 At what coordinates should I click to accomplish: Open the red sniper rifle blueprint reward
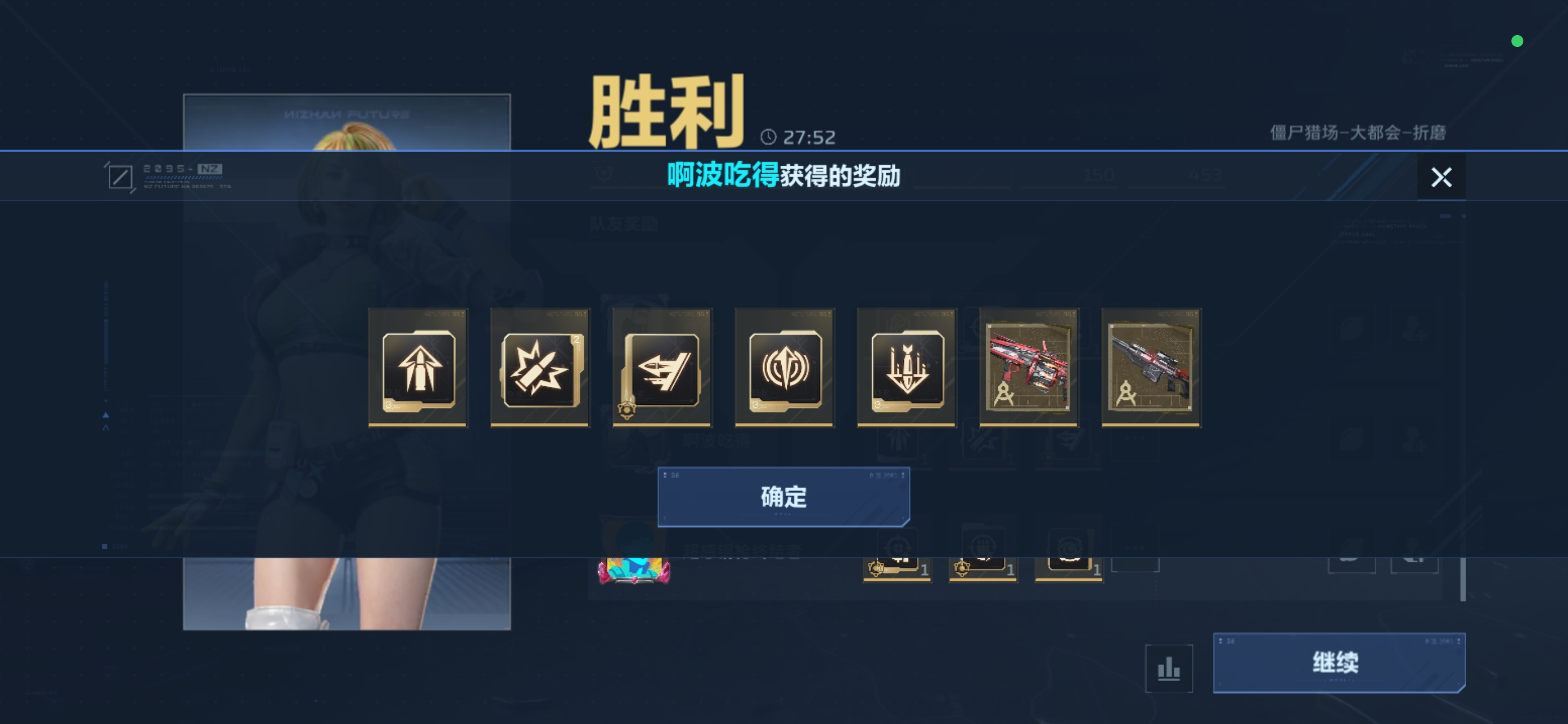click(x=1152, y=368)
